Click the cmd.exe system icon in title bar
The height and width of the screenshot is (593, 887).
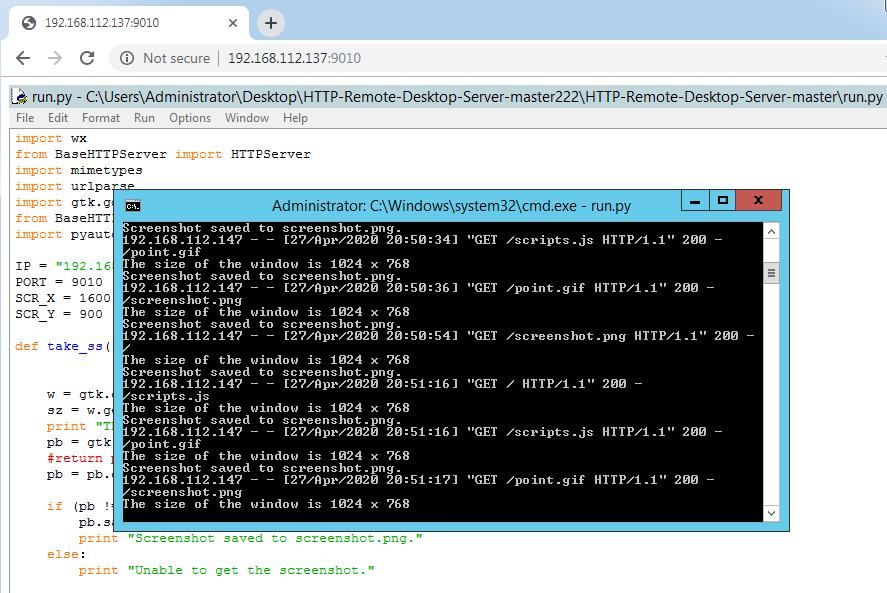pyautogui.click(x=133, y=206)
